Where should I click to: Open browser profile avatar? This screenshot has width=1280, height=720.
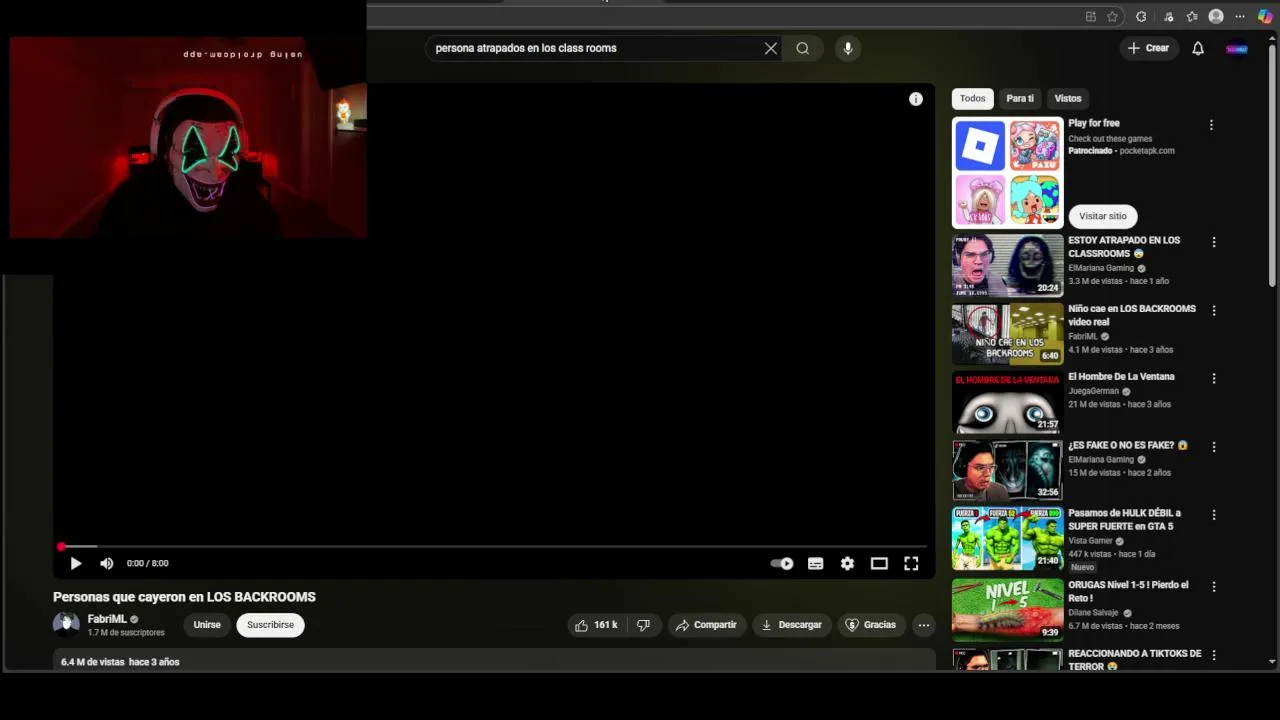[1216, 16]
